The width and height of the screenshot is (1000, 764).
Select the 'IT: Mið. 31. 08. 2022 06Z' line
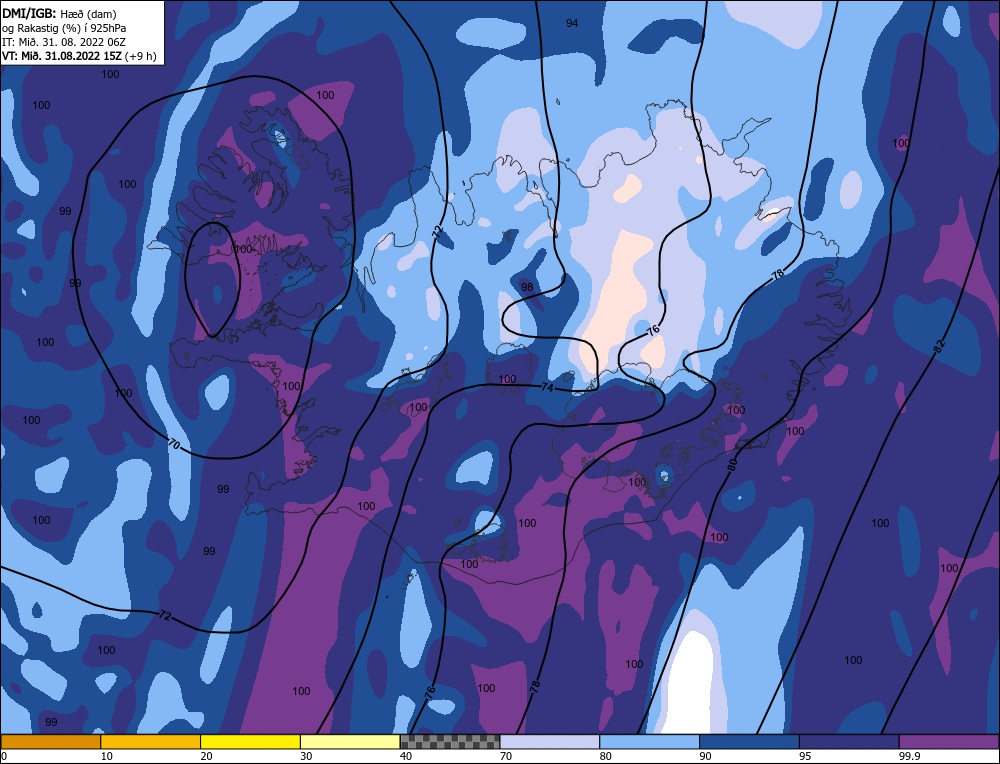(64, 42)
